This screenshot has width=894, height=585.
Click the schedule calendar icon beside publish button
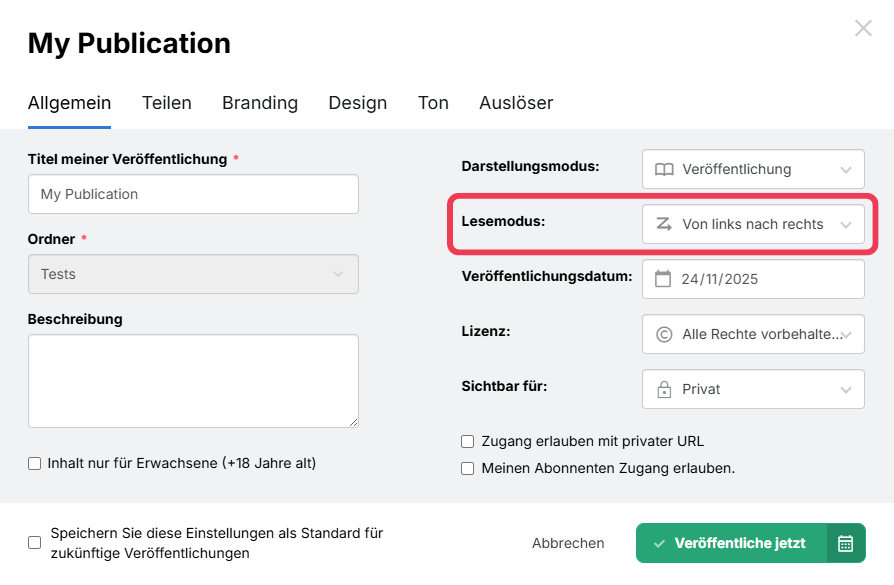coord(846,543)
